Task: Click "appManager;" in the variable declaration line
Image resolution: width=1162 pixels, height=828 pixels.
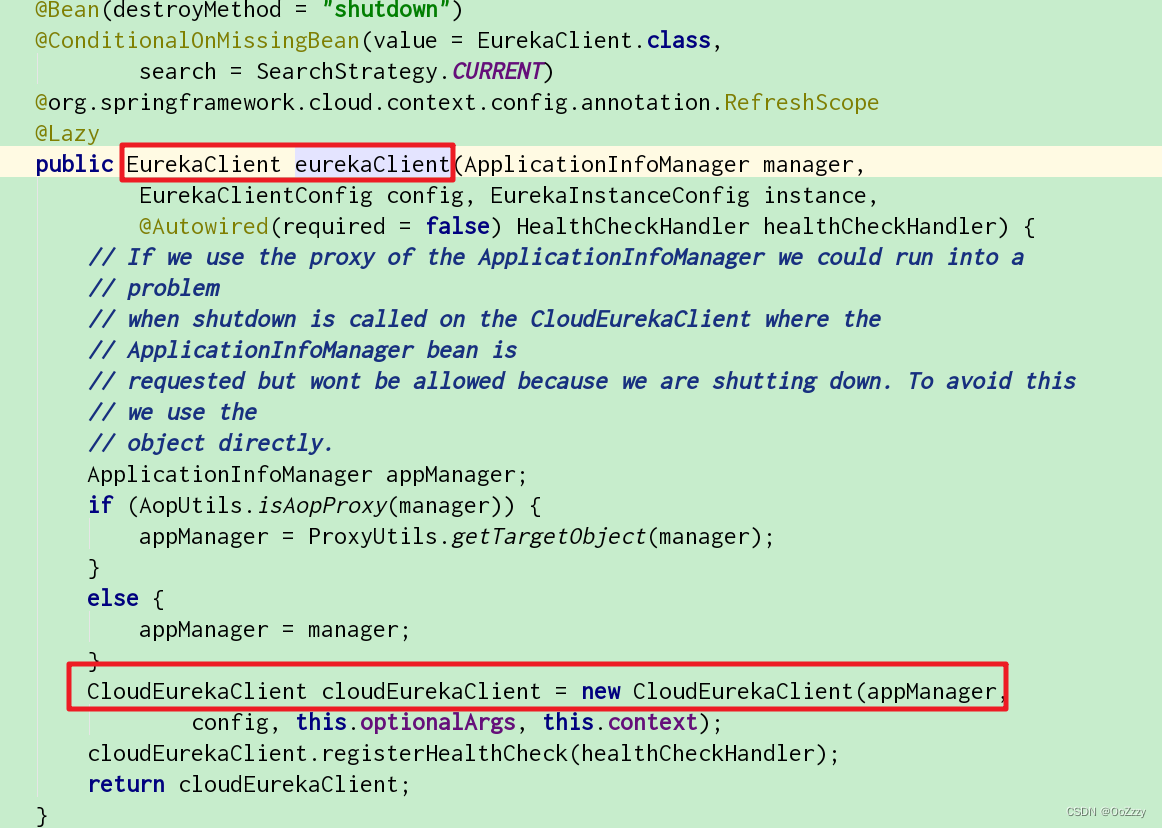Action: coord(457,474)
